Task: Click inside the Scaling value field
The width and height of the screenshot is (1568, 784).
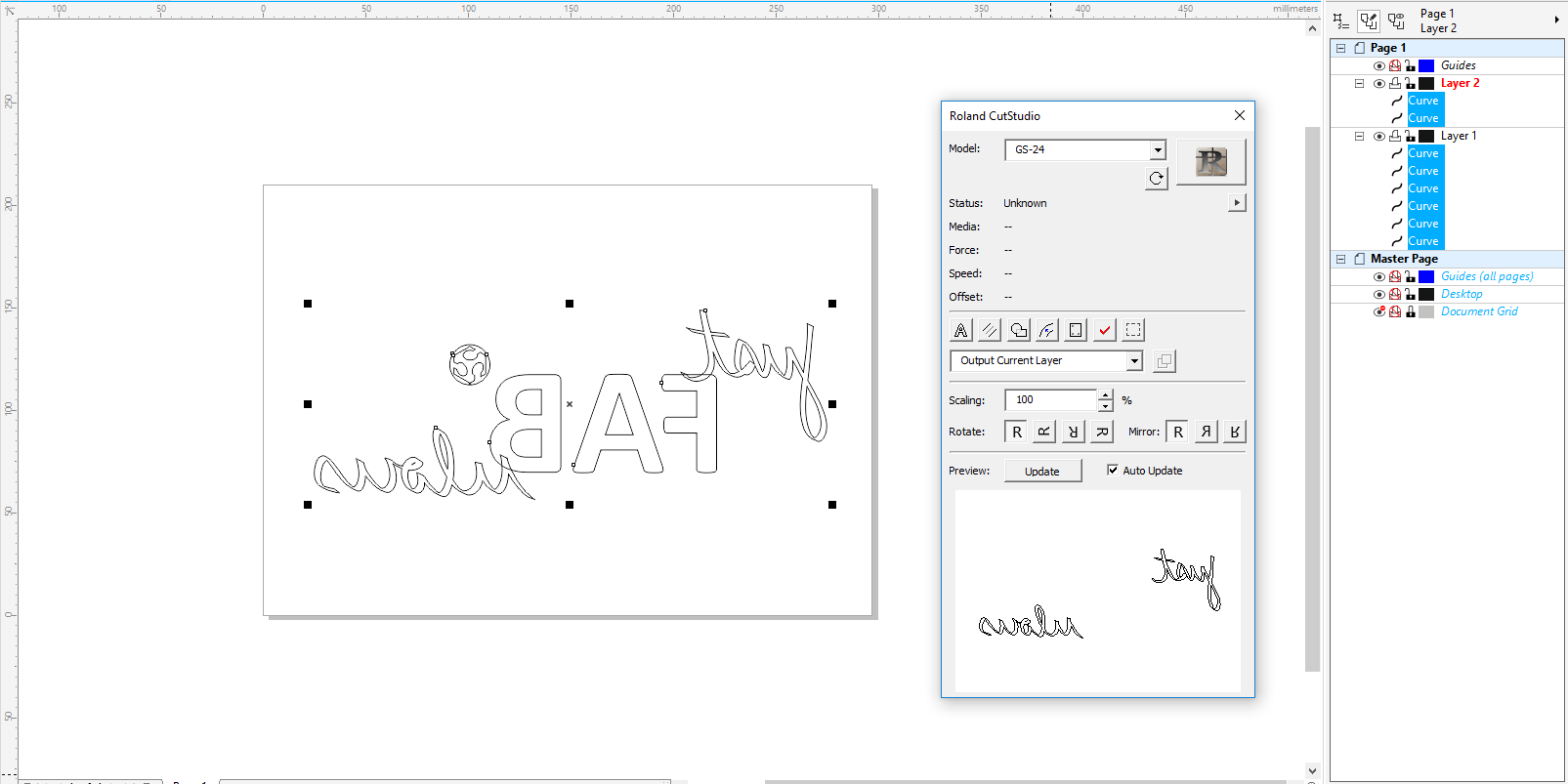Action: click(1051, 399)
